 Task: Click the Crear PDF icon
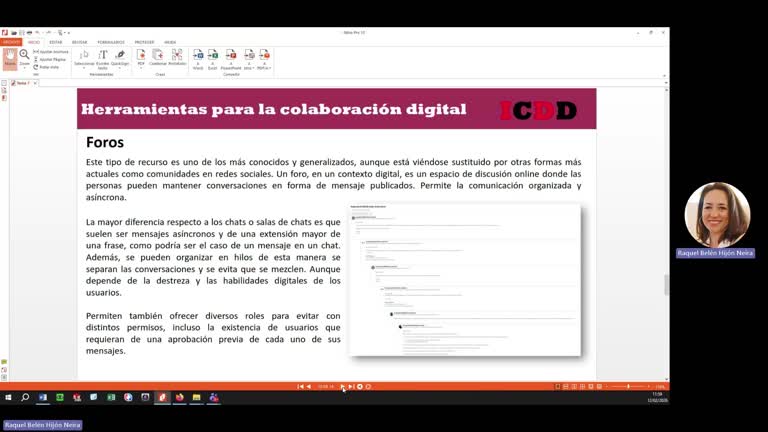141,57
